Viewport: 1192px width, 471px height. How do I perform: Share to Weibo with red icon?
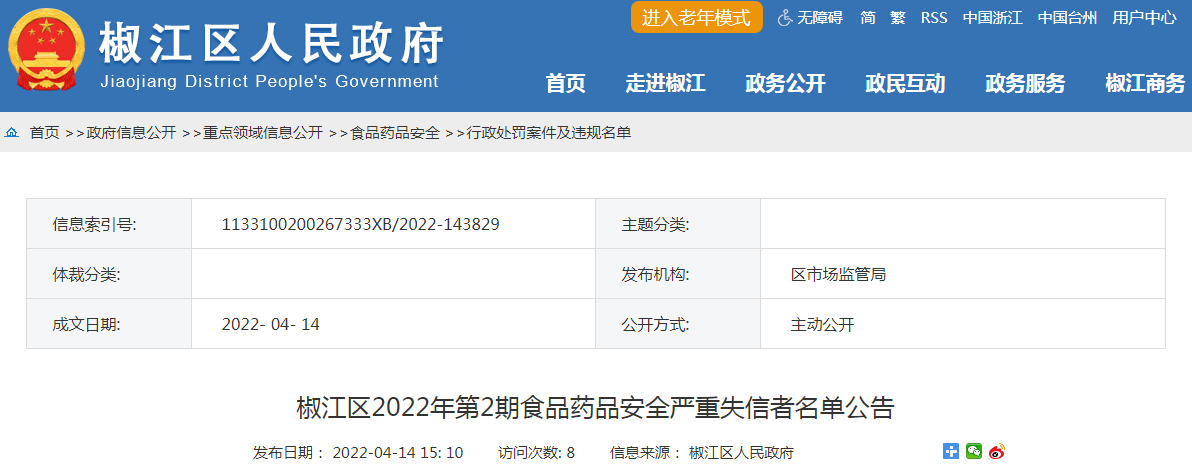click(x=997, y=451)
